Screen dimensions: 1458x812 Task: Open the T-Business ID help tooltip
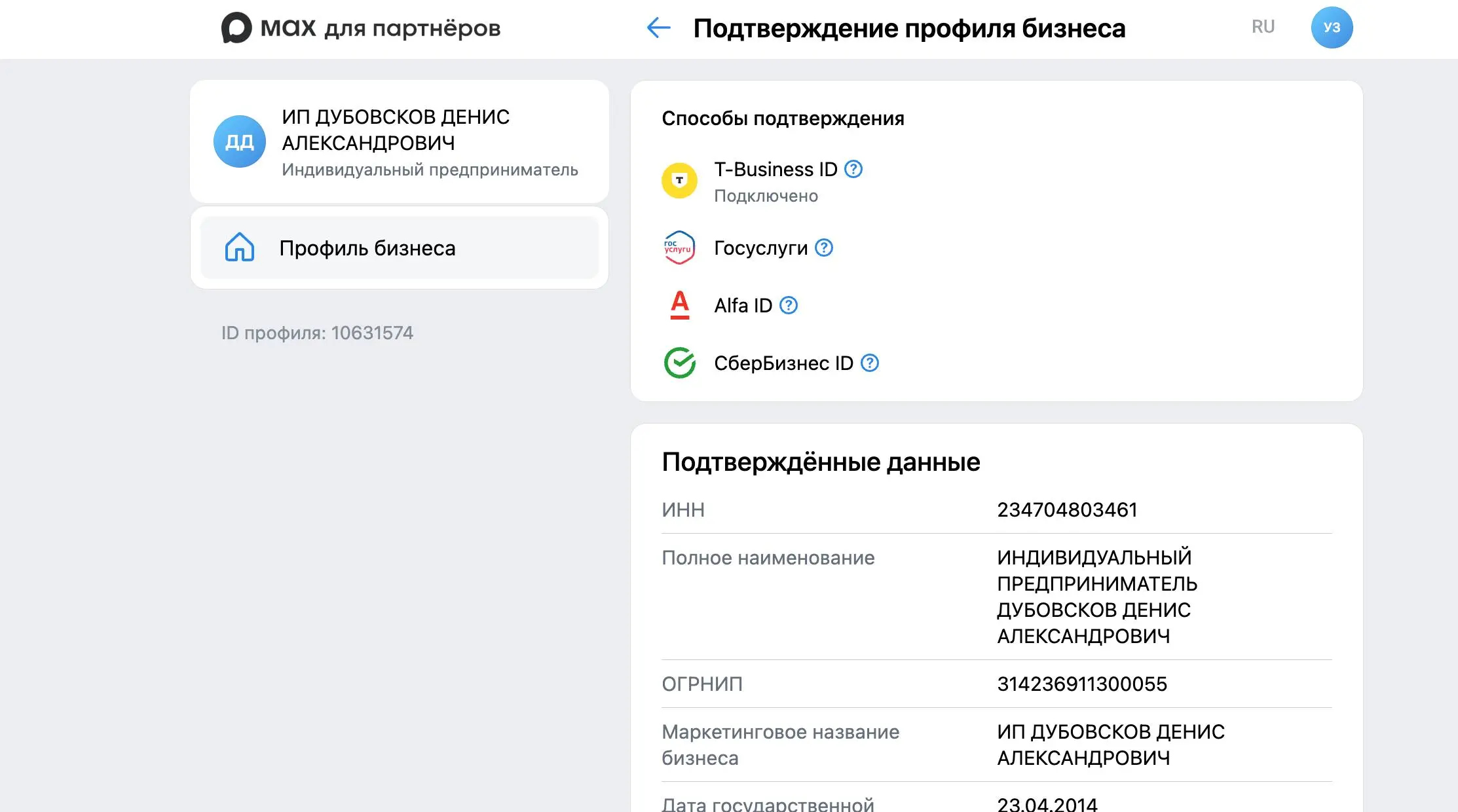tap(853, 170)
